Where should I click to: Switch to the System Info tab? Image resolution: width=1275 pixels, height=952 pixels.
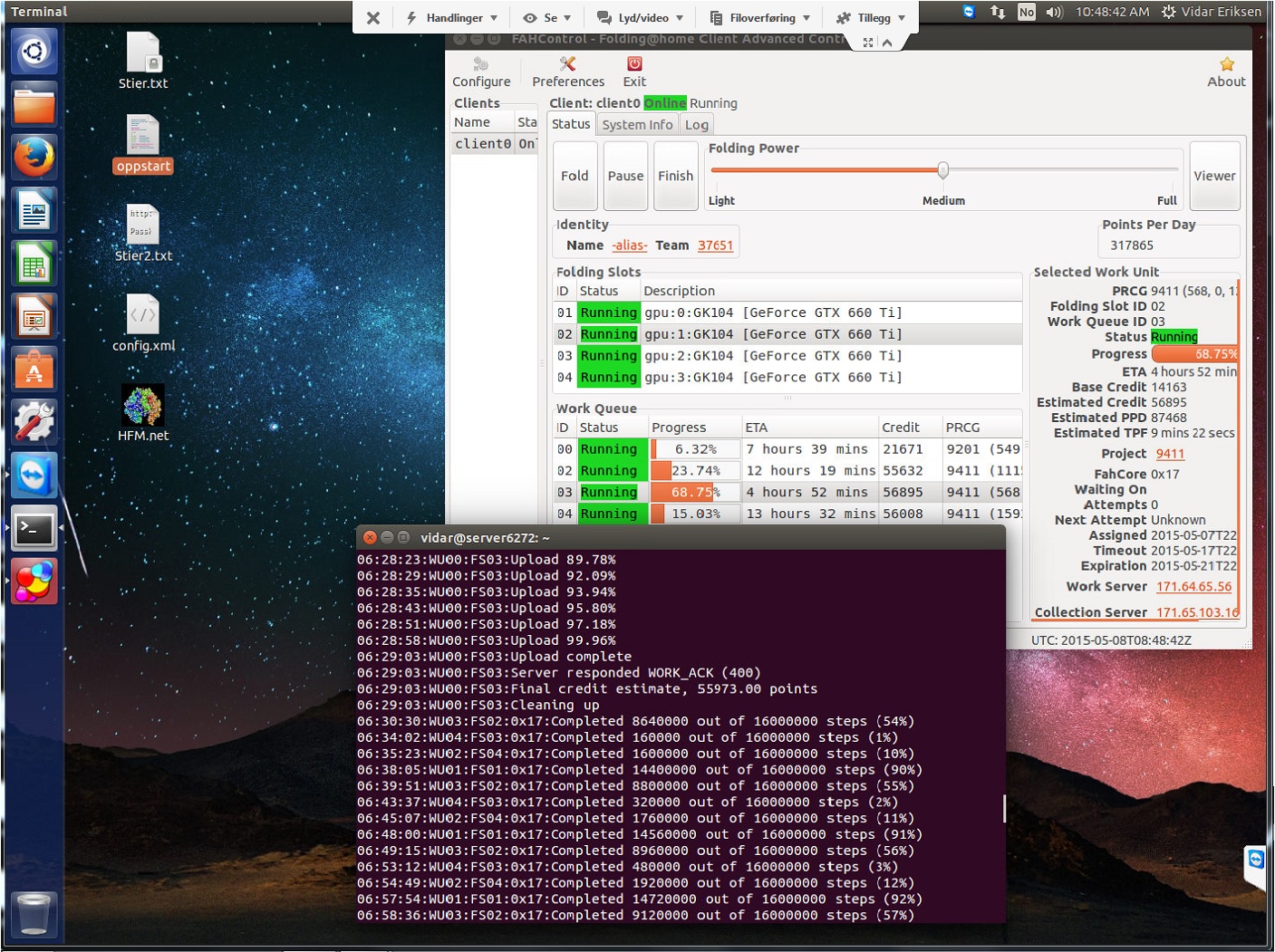(x=637, y=125)
